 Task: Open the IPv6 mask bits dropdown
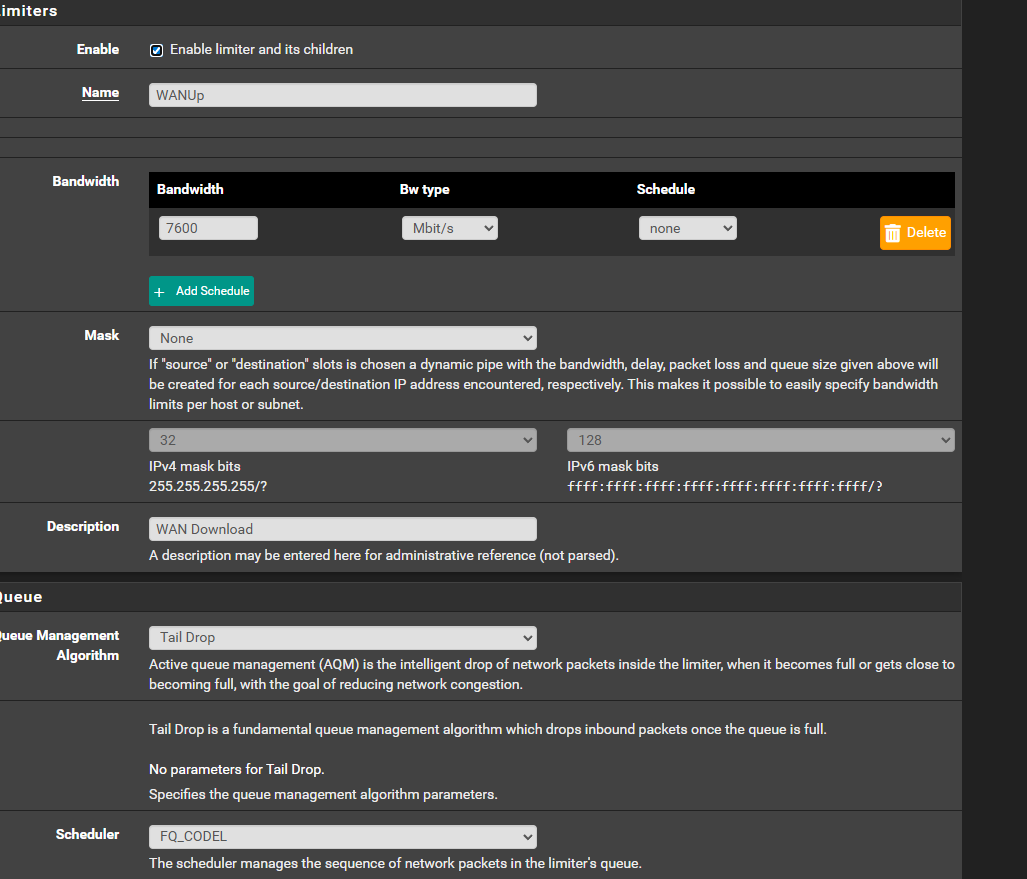(760, 440)
